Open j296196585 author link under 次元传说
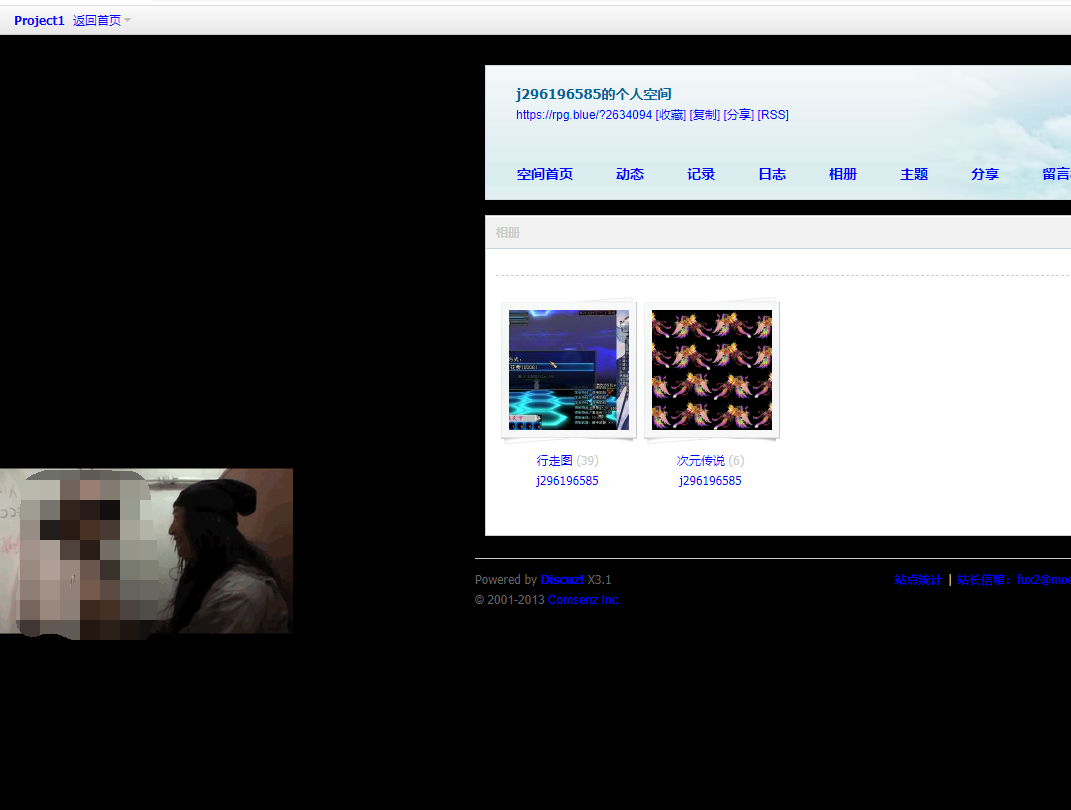1071x810 pixels. pos(710,481)
